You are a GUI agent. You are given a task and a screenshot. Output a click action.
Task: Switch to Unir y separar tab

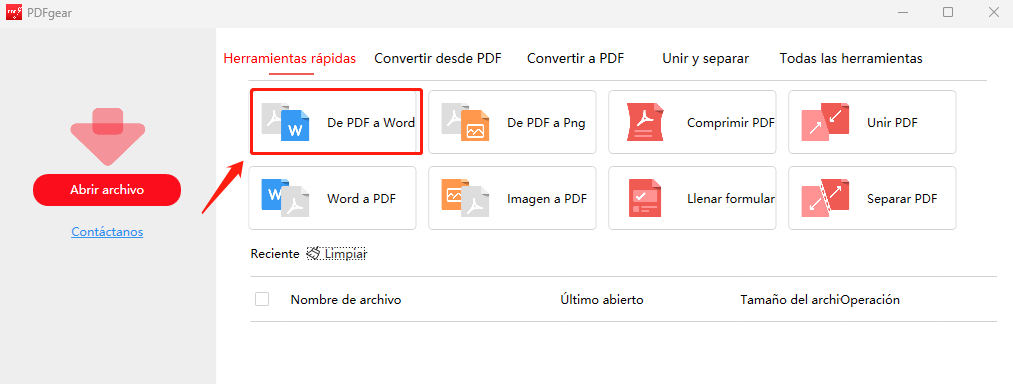(705, 58)
